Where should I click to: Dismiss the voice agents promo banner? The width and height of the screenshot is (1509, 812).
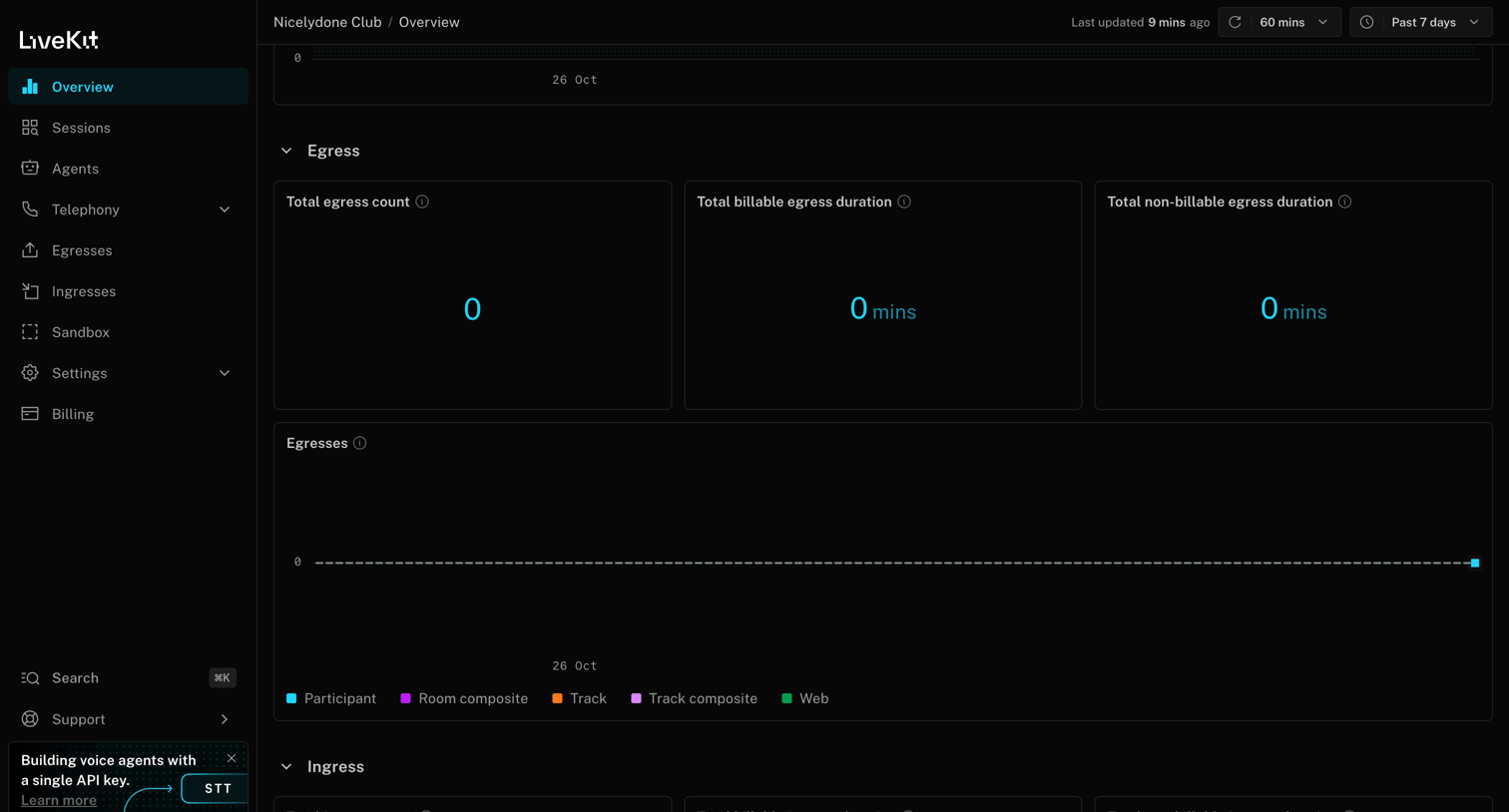pos(232,758)
